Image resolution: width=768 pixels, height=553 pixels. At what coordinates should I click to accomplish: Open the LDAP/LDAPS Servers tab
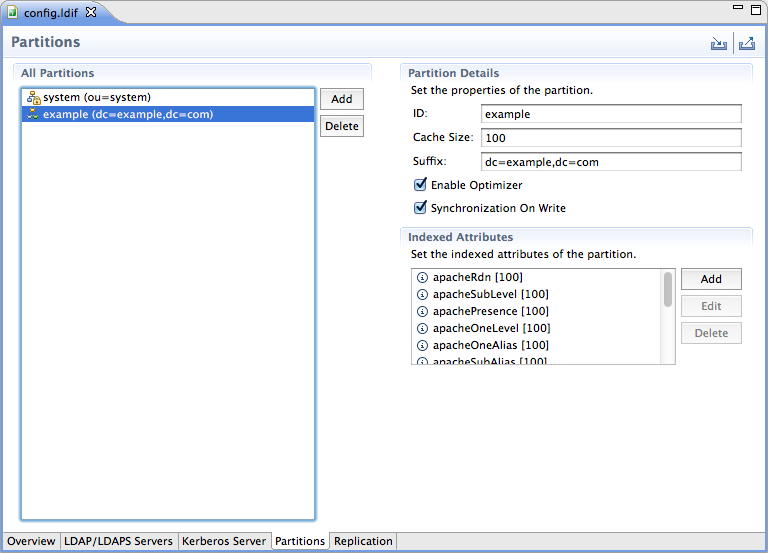click(x=118, y=541)
